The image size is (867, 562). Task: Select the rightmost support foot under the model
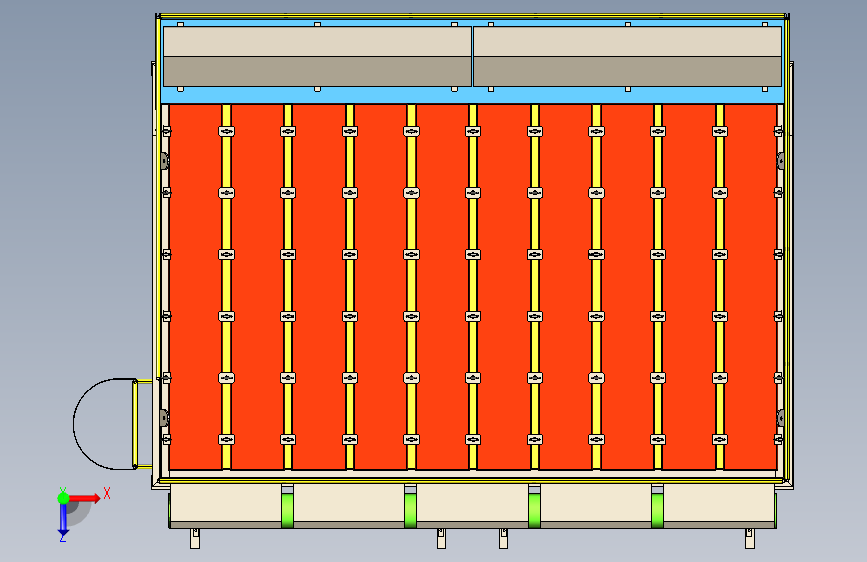click(750, 539)
